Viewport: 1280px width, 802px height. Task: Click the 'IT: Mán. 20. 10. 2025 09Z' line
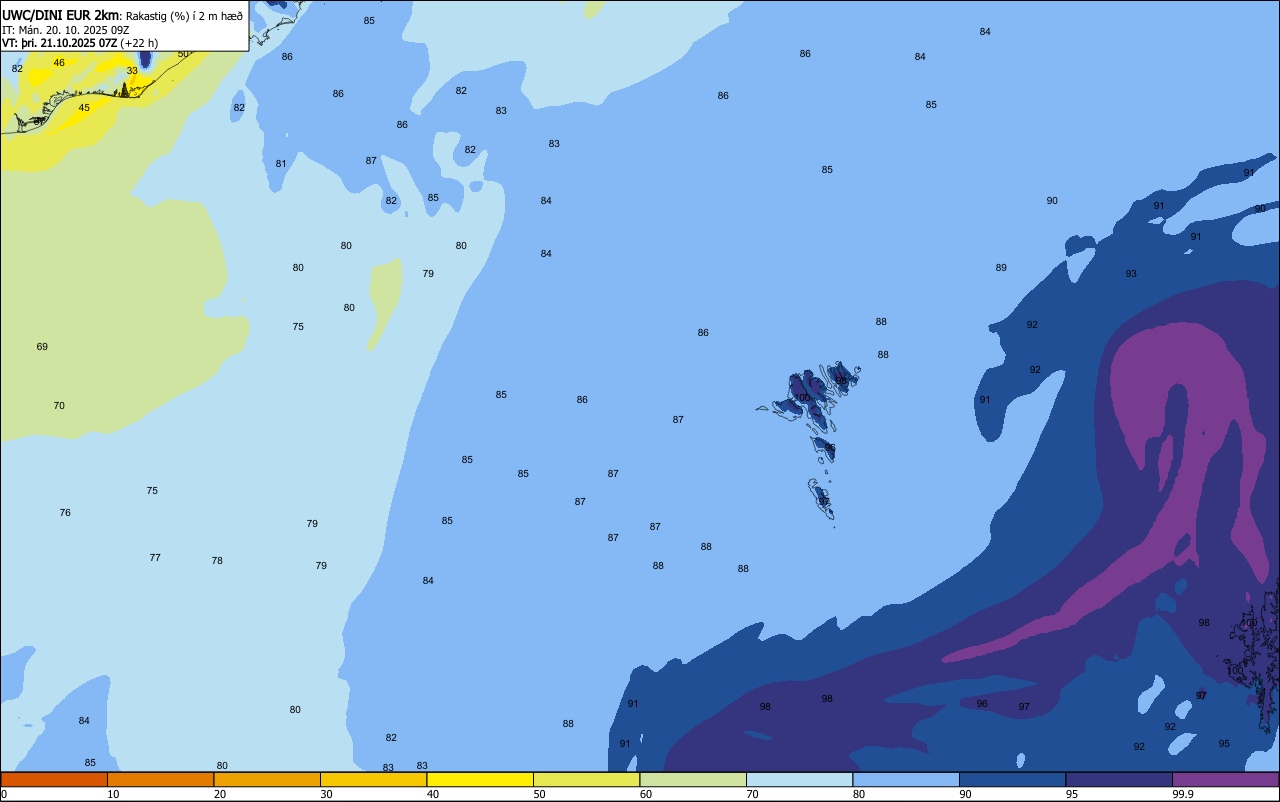pos(65,30)
